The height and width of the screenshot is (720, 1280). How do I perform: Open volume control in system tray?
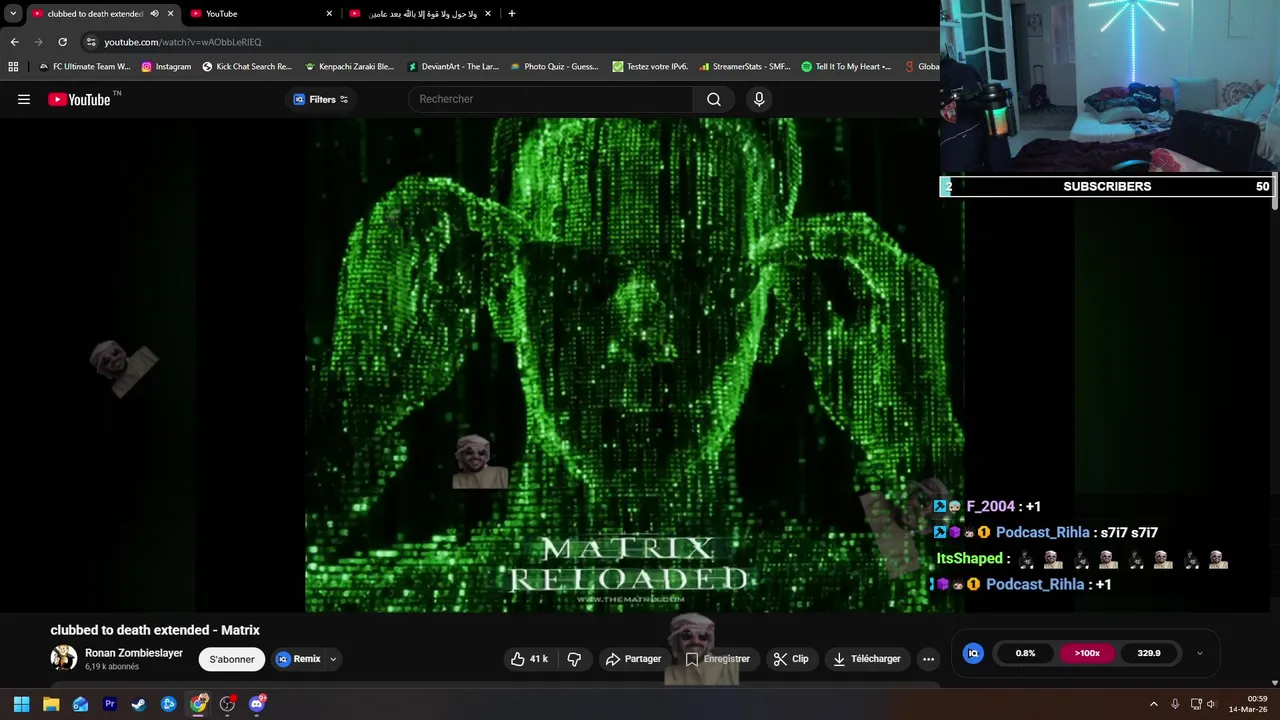(x=1211, y=704)
